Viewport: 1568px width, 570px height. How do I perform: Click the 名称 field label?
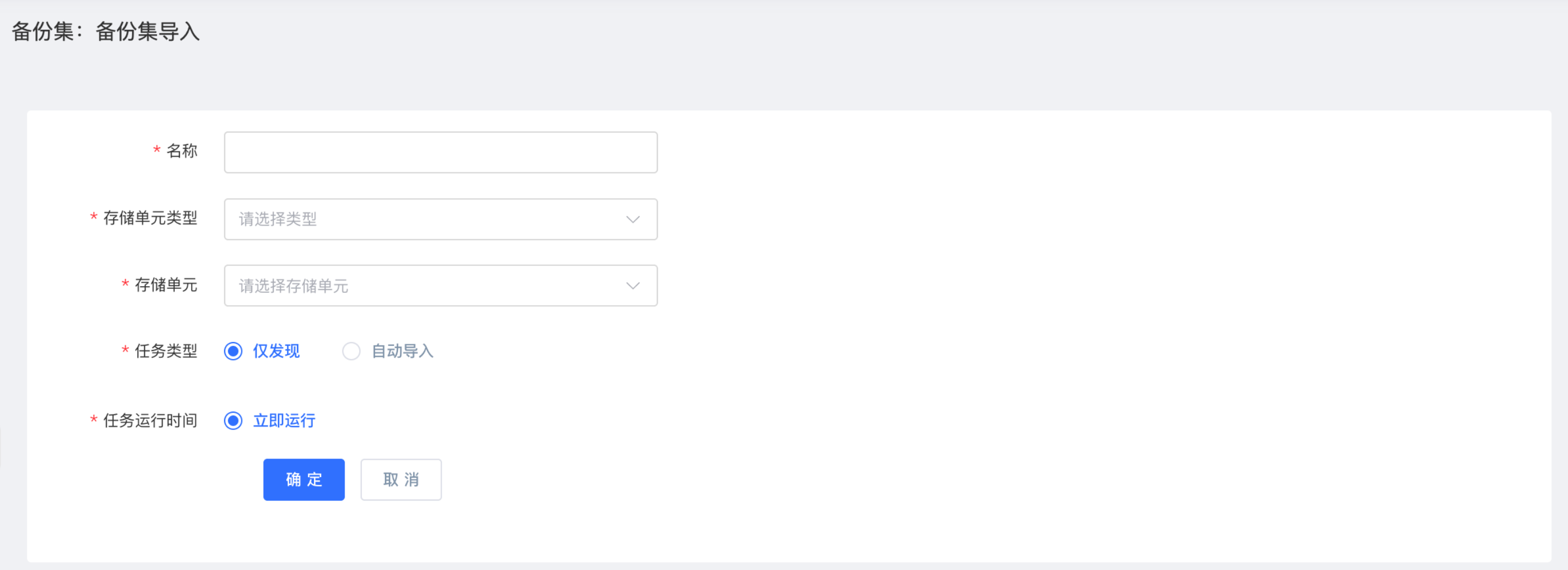click(182, 151)
